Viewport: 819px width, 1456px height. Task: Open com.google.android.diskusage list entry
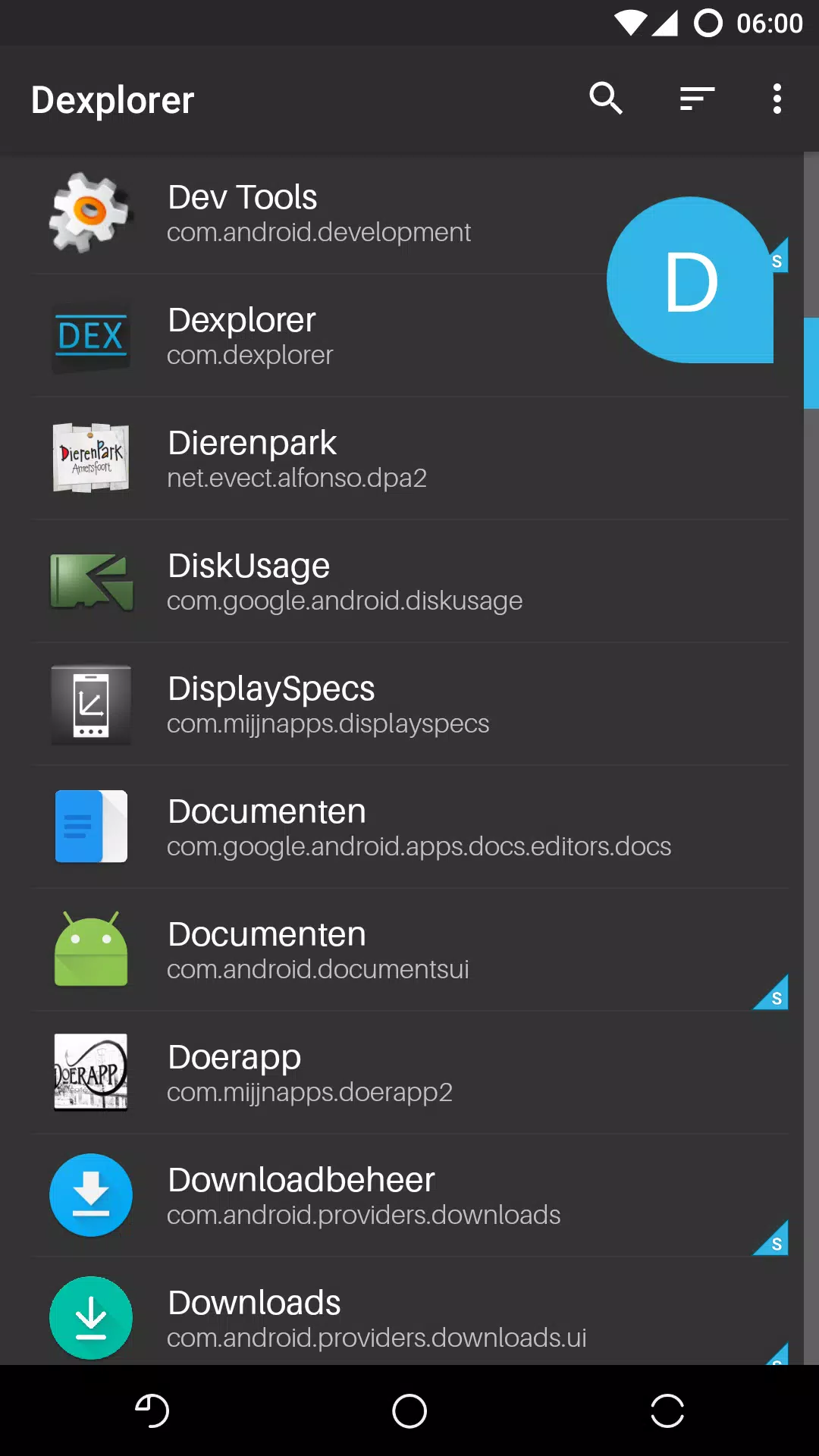point(409,581)
